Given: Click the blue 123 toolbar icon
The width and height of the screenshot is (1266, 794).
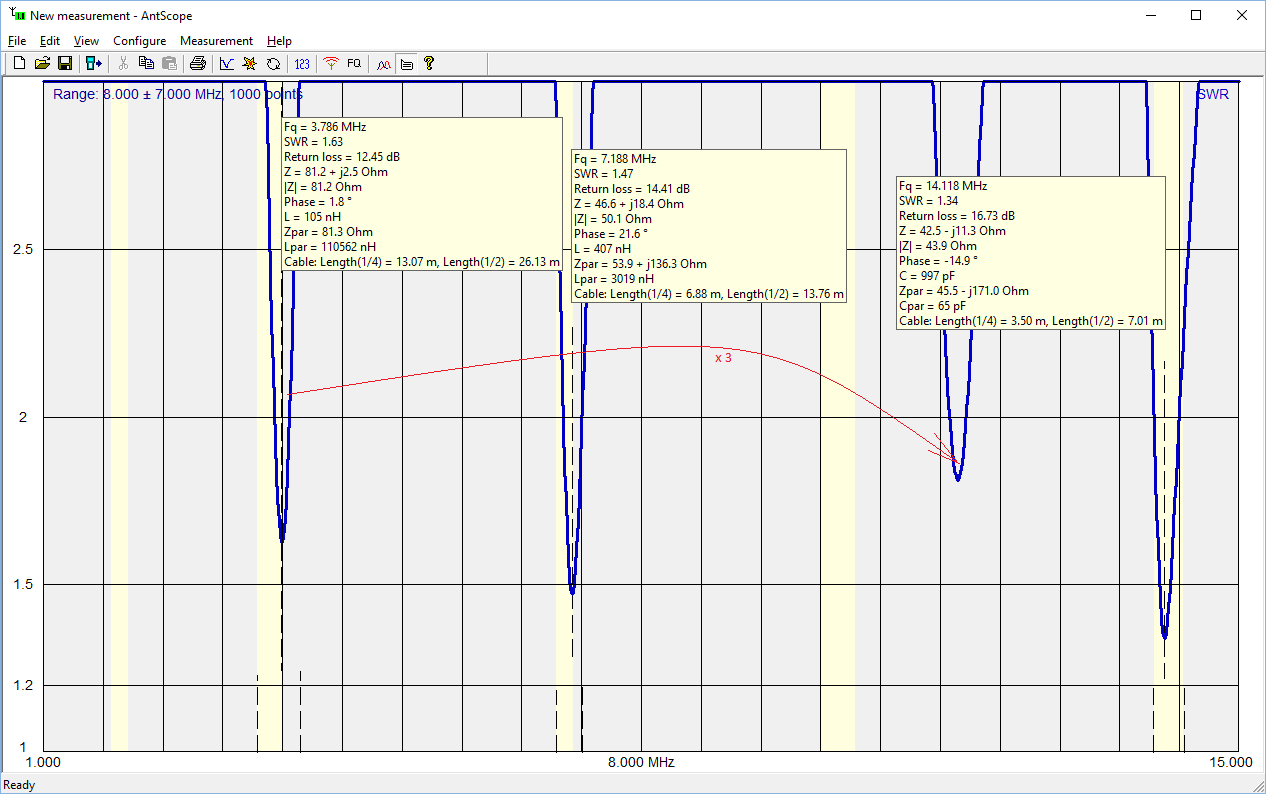Looking at the screenshot, I should (302, 64).
